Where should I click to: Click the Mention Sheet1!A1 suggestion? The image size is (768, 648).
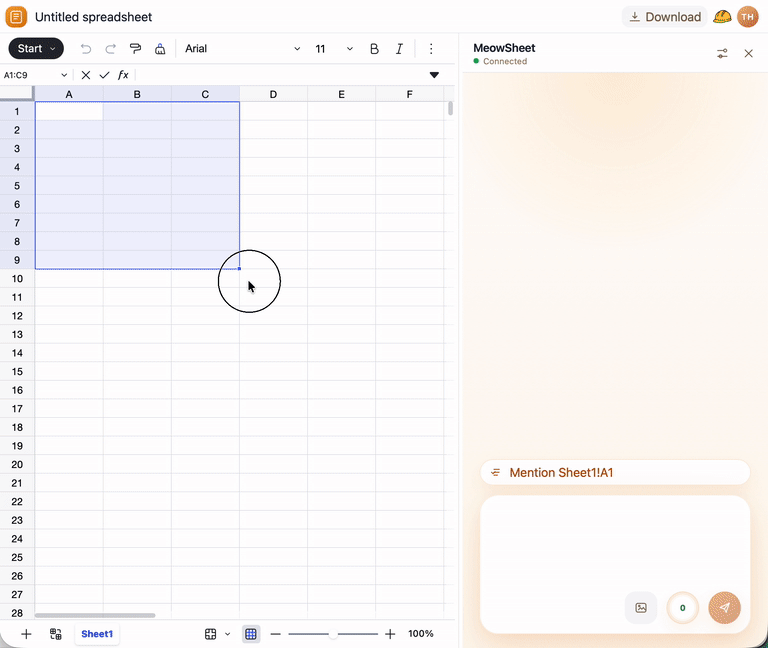point(615,473)
